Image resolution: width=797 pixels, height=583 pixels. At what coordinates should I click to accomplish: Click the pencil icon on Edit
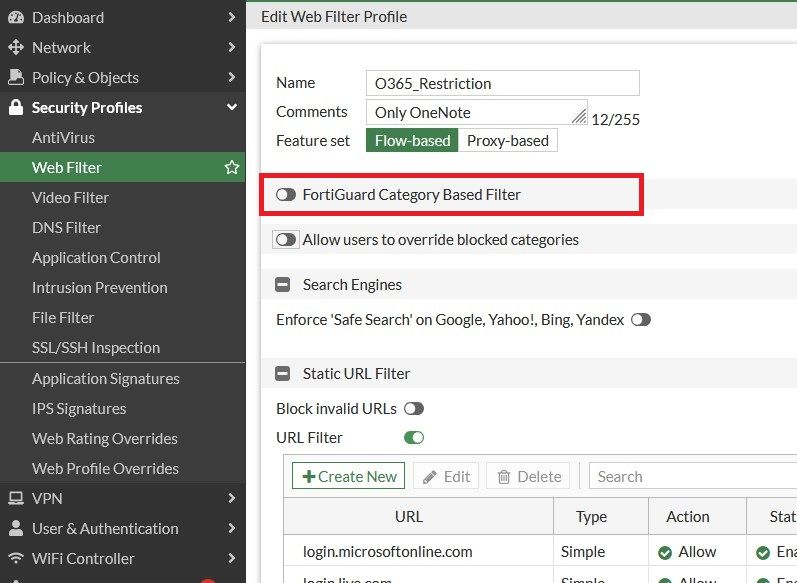tap(430, 477)
